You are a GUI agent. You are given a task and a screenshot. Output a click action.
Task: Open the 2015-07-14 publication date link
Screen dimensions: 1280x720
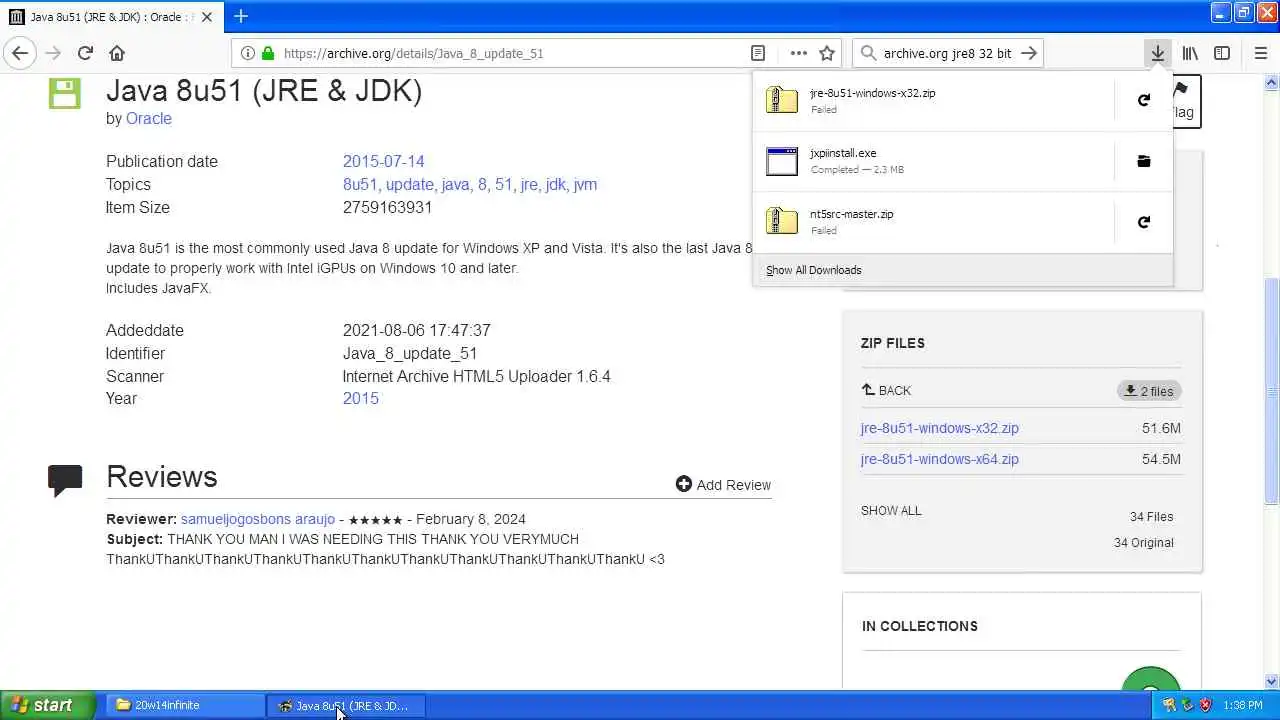pyautogui.click(x=383, y=161)
